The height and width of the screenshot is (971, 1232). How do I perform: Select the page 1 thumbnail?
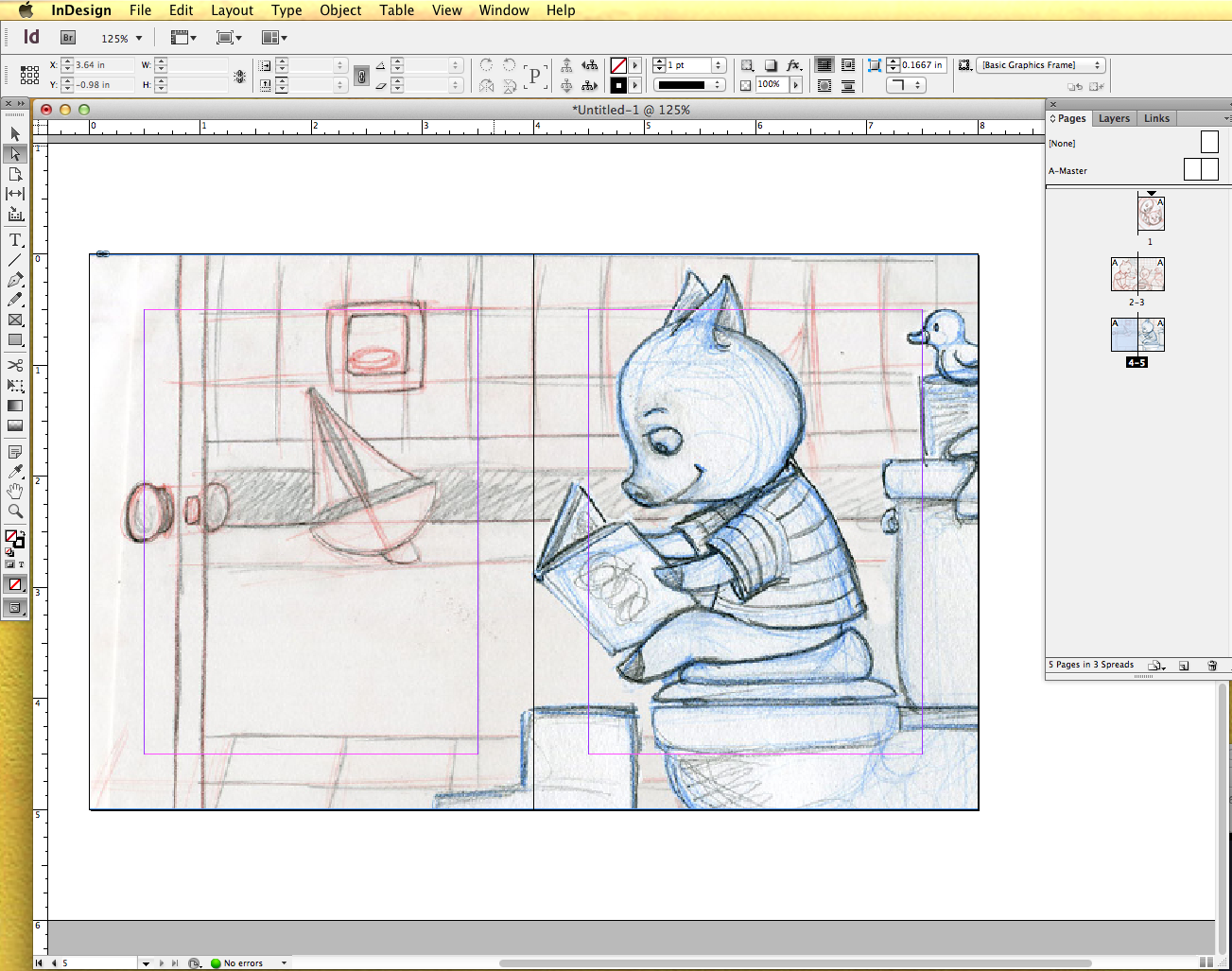pos(1151,213)
